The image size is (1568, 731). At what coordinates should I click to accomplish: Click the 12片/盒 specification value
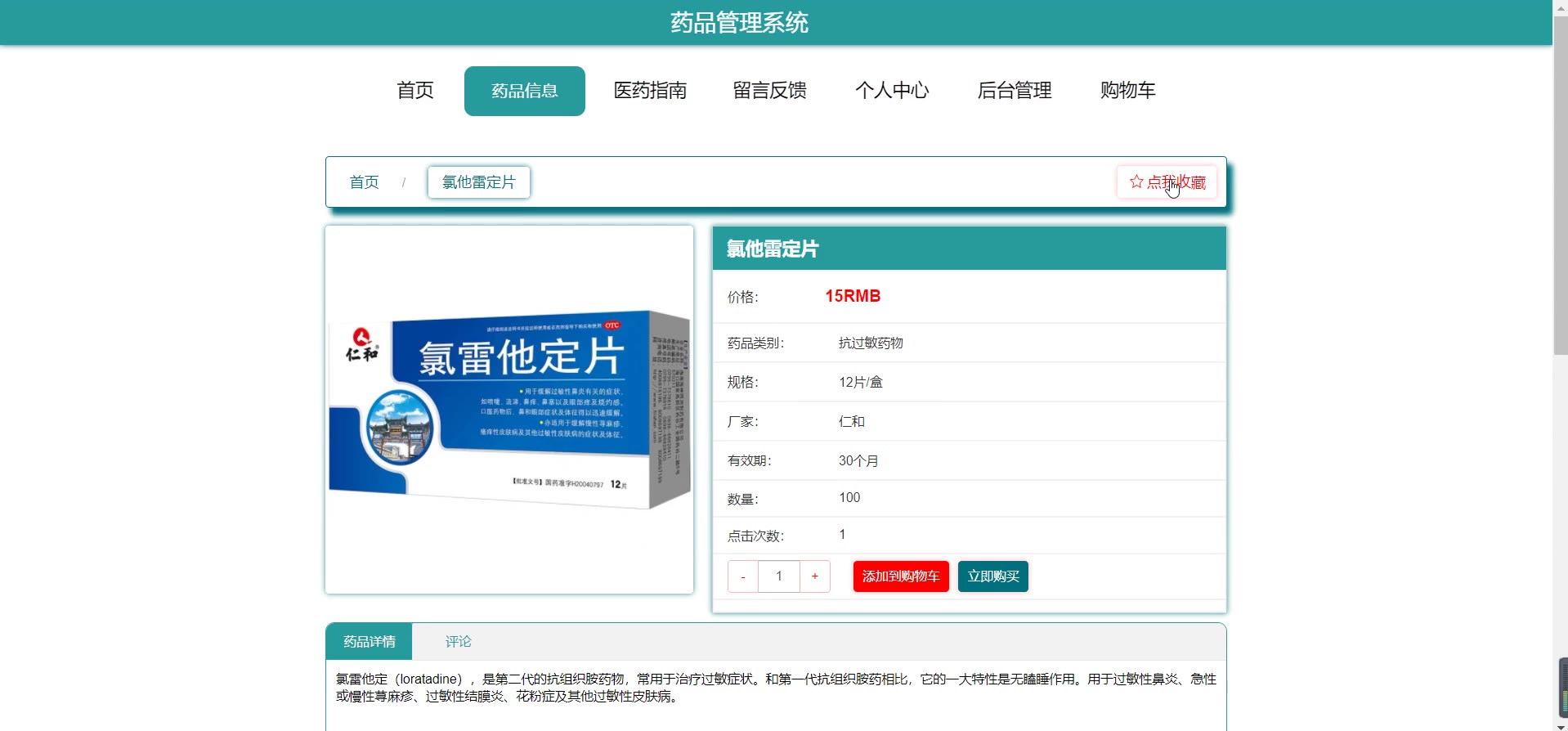(x=861, y=382)
